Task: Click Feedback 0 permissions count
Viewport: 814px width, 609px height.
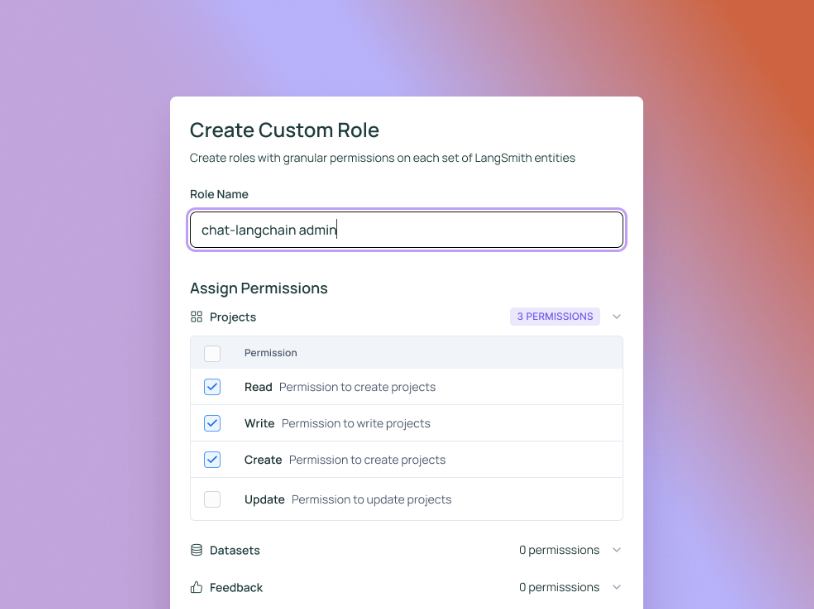Action: coord(559,587)
